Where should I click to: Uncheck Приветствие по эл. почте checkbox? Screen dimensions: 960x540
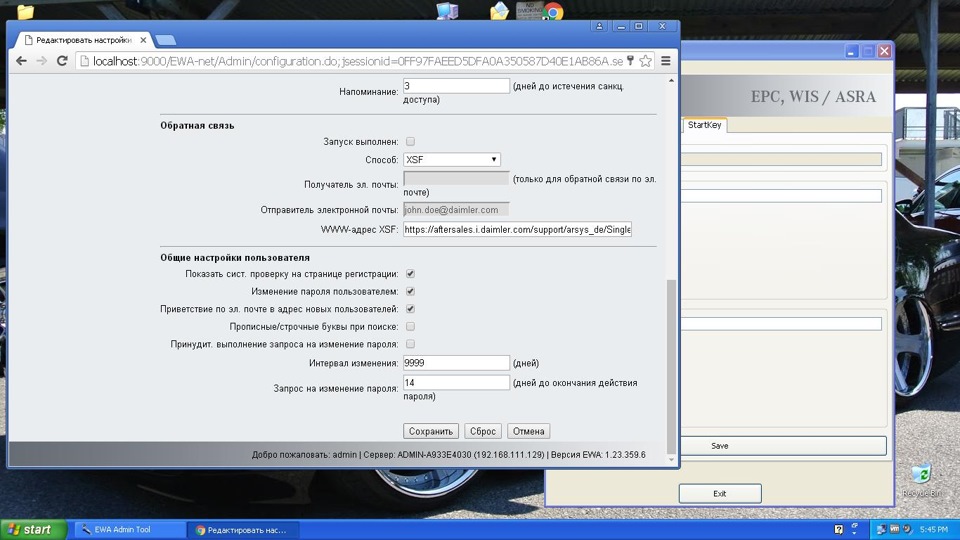click(410, 309)
